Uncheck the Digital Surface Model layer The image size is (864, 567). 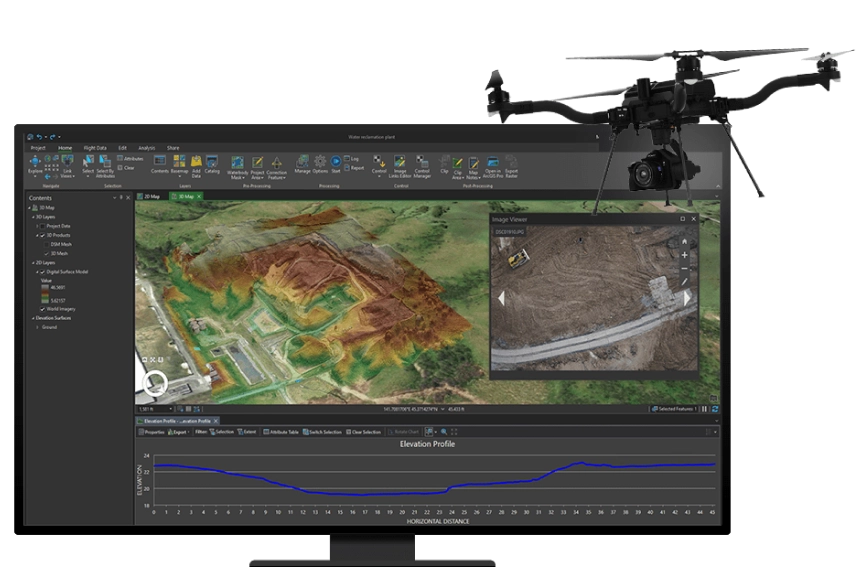[x=42, y=271]
